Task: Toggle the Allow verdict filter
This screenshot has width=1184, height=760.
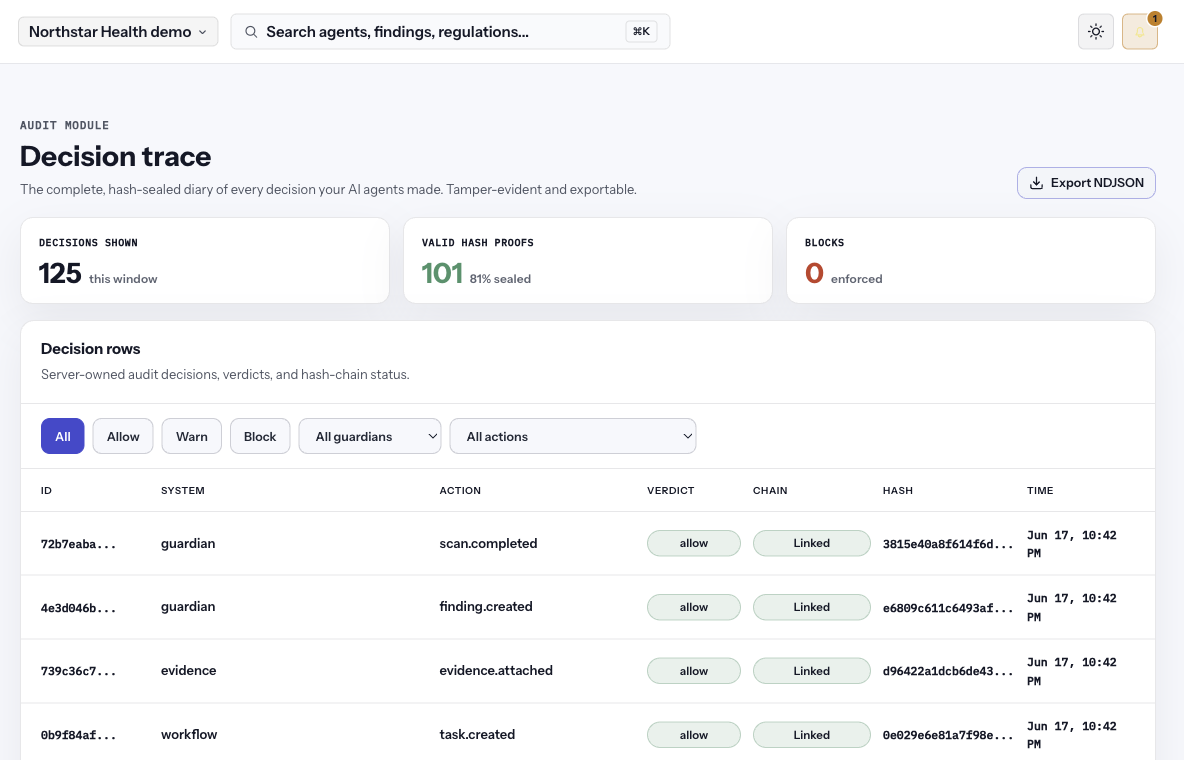Action: pyautogui.click(x=123, y=436)
